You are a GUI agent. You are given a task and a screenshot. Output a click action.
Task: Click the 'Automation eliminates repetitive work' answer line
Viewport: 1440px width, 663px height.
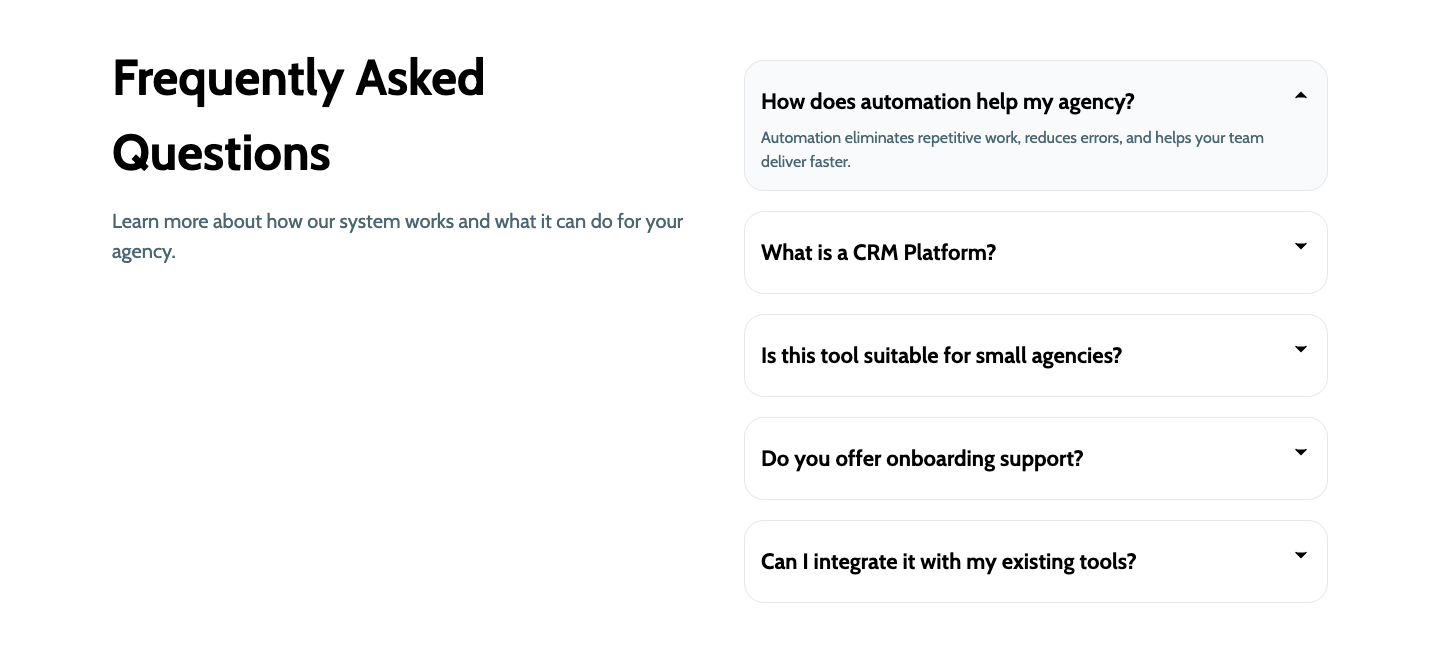tap(1012, 138)
